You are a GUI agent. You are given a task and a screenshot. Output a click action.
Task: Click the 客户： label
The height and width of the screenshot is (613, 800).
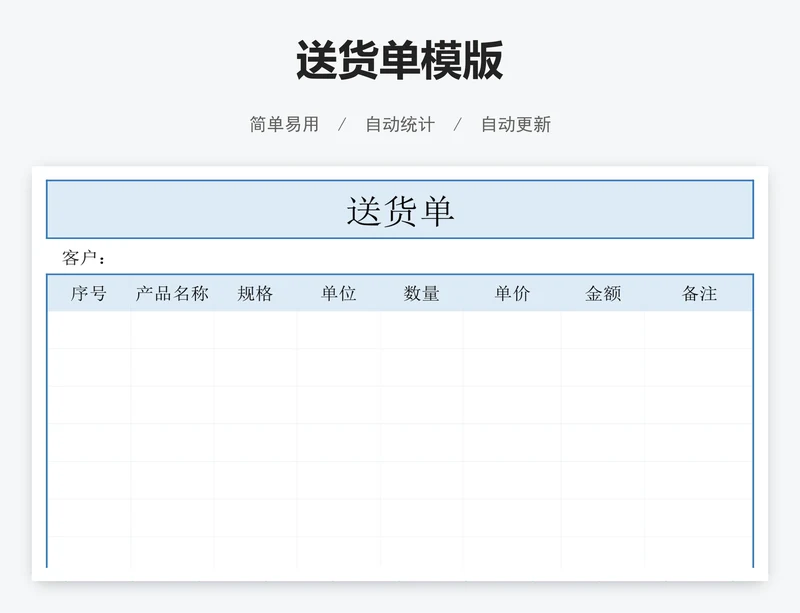84,258
